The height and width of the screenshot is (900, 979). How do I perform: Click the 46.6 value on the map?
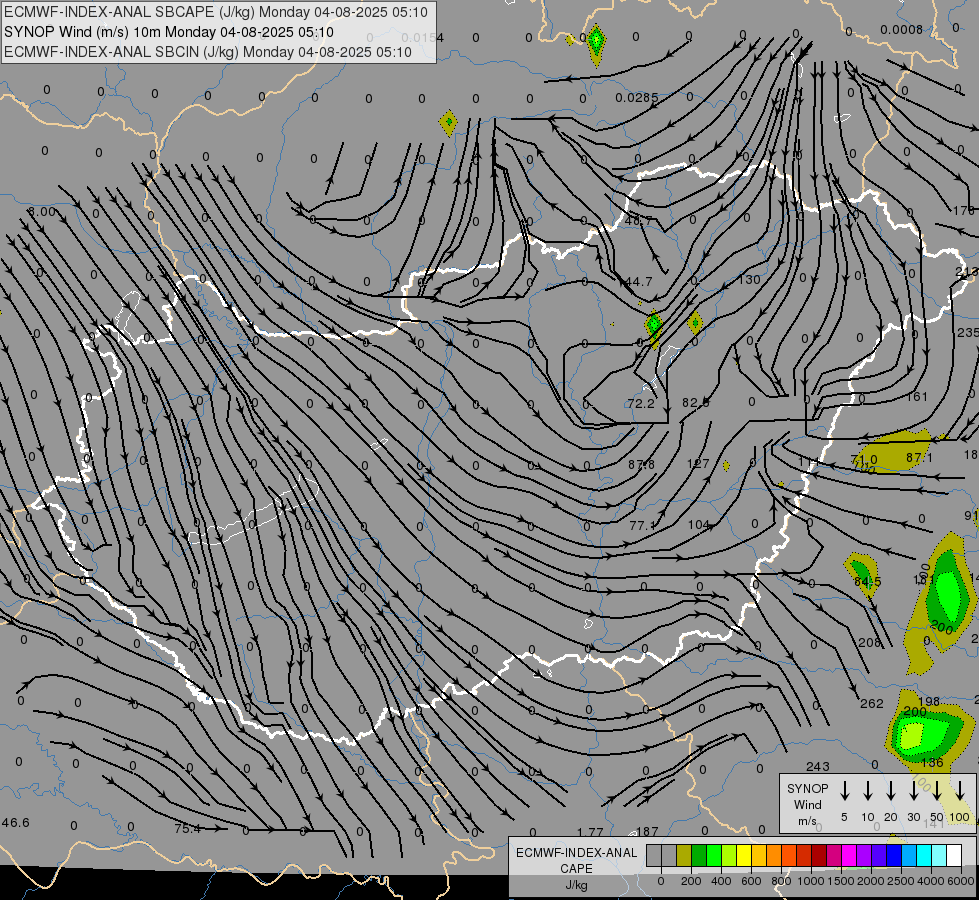click(x=16, y=823)
